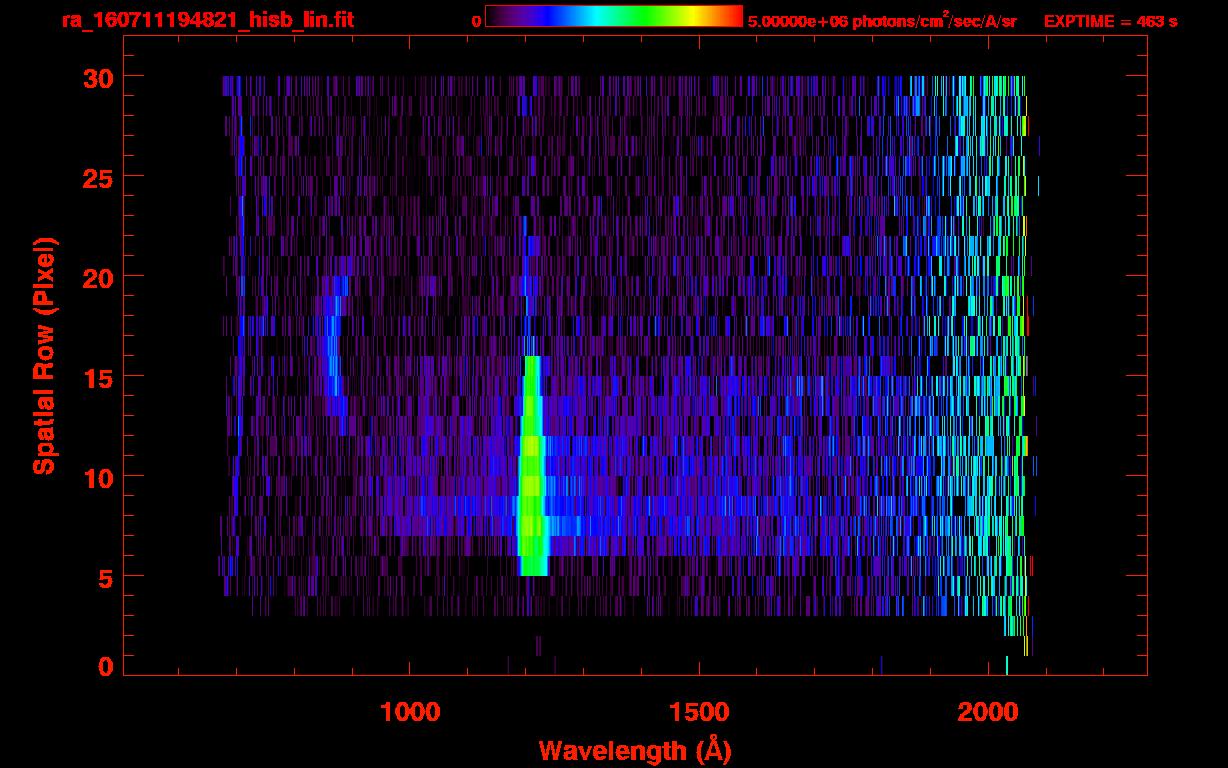Click the Spatial Row (Pixel) axis title
The image size is (1228, 768).
(x=43, y=355)
